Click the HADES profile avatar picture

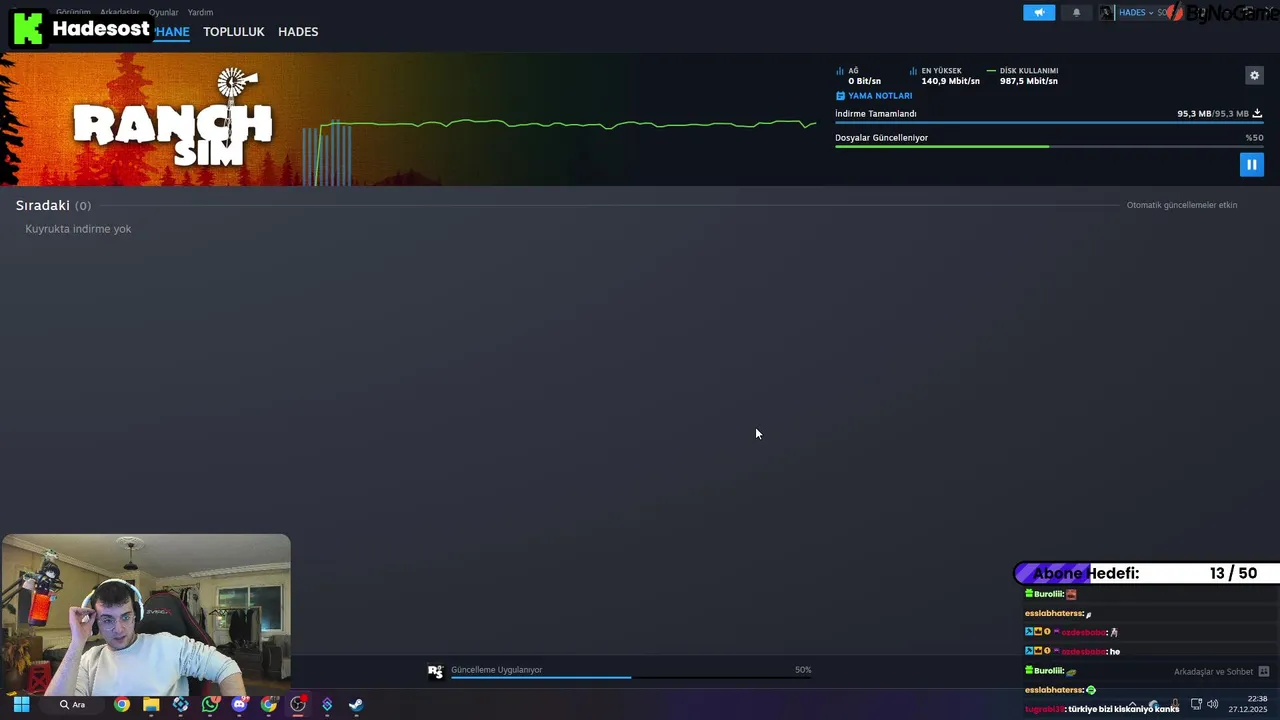point(1106,13)
